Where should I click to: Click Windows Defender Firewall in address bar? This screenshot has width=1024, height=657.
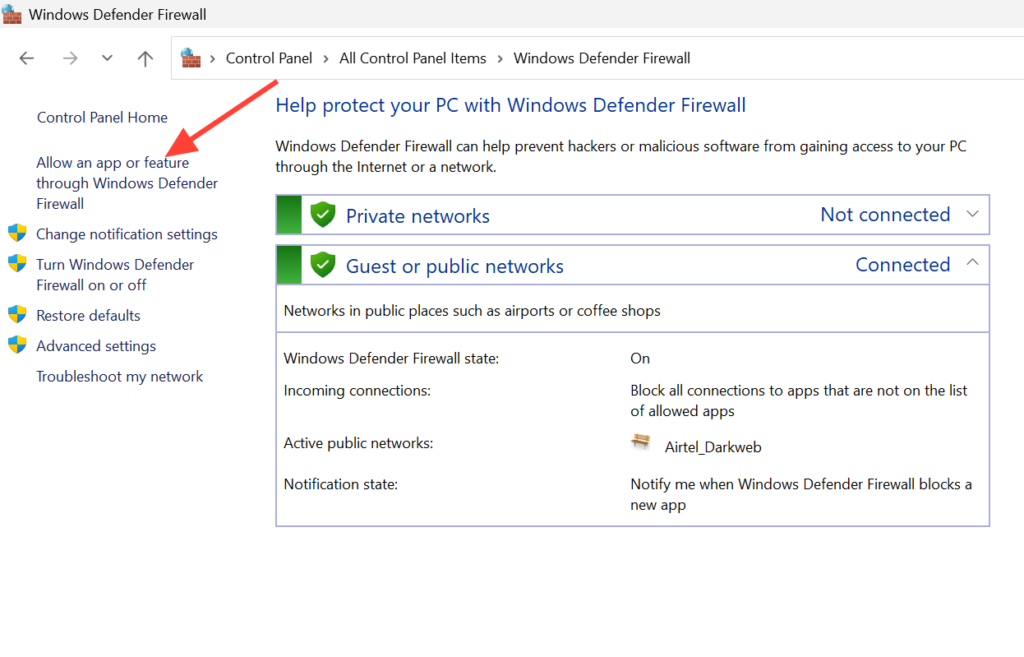pos(601,59)
